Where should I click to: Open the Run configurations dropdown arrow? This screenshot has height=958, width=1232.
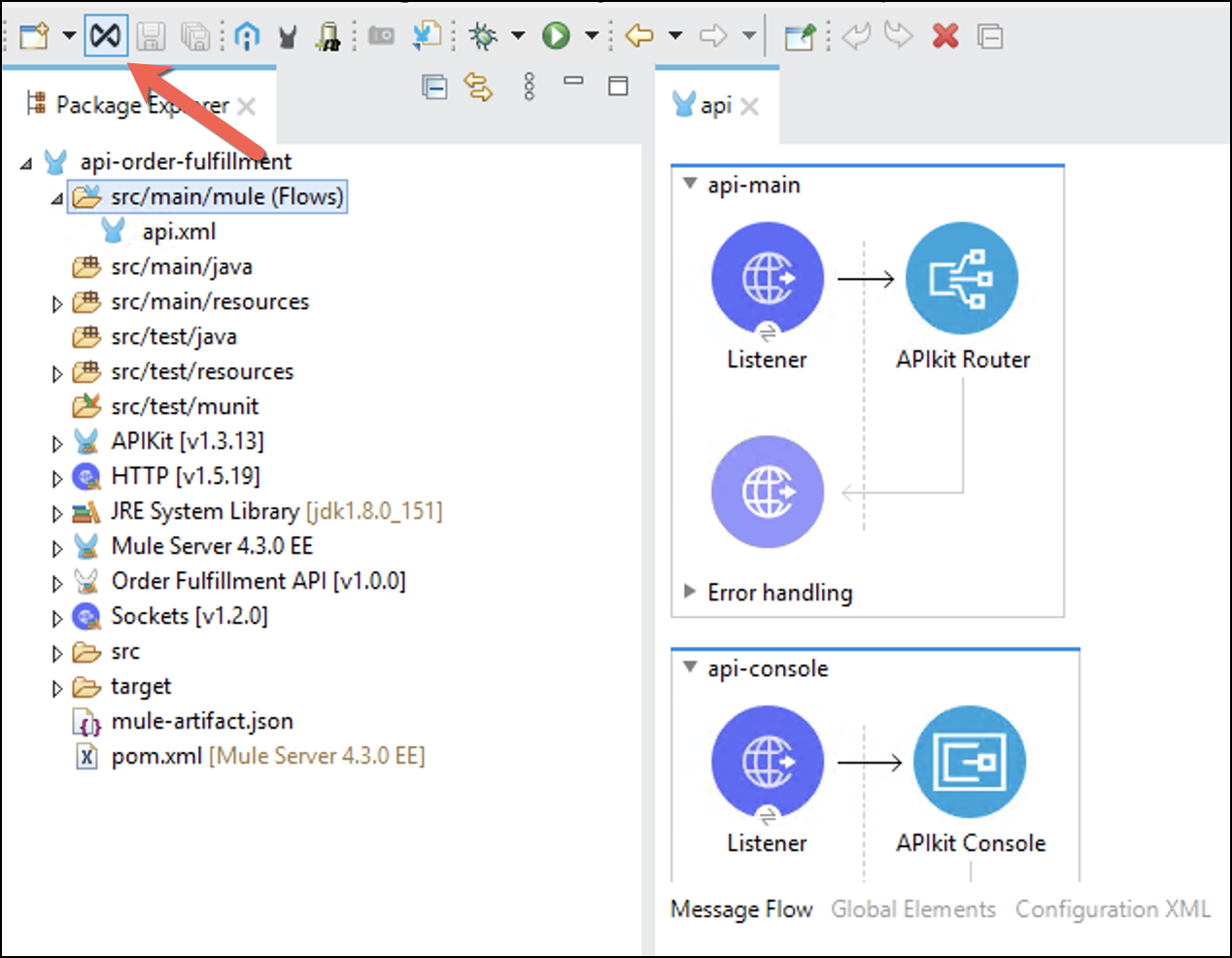(592, 36)
